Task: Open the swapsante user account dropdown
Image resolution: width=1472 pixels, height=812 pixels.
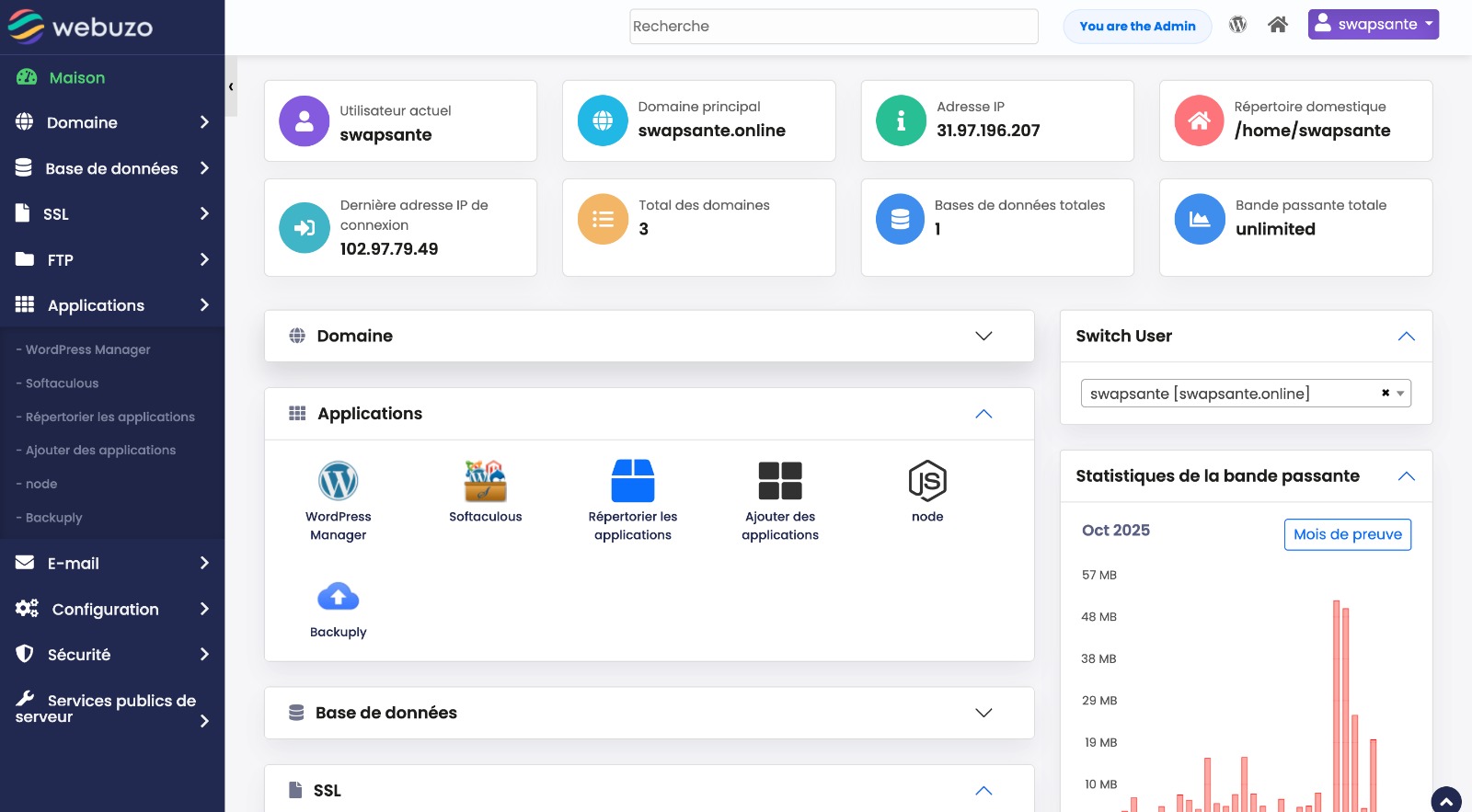Action: pos(1373,25)
